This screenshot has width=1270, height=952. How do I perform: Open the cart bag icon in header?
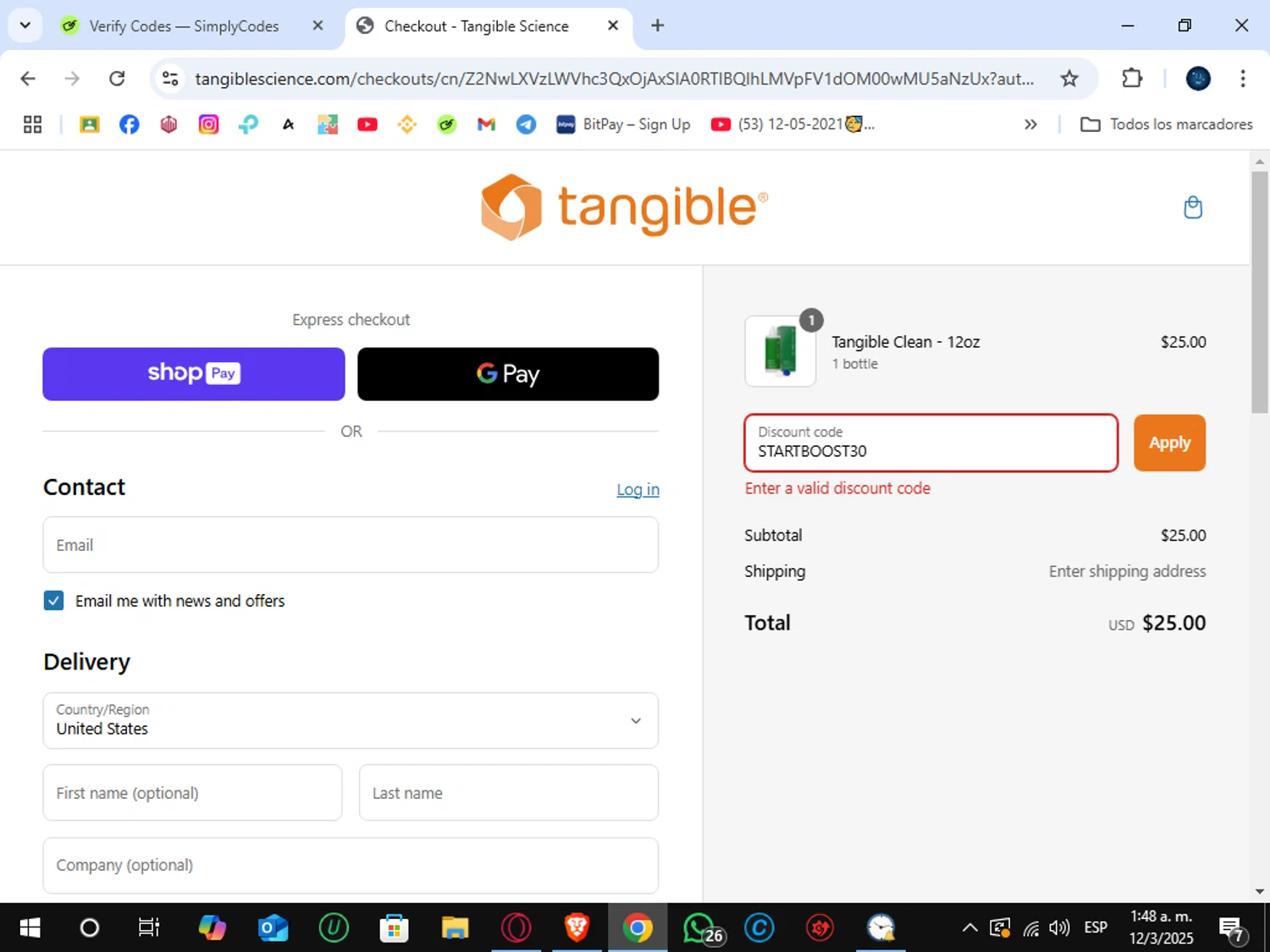pyautogui.click(x=1193, y=207)
